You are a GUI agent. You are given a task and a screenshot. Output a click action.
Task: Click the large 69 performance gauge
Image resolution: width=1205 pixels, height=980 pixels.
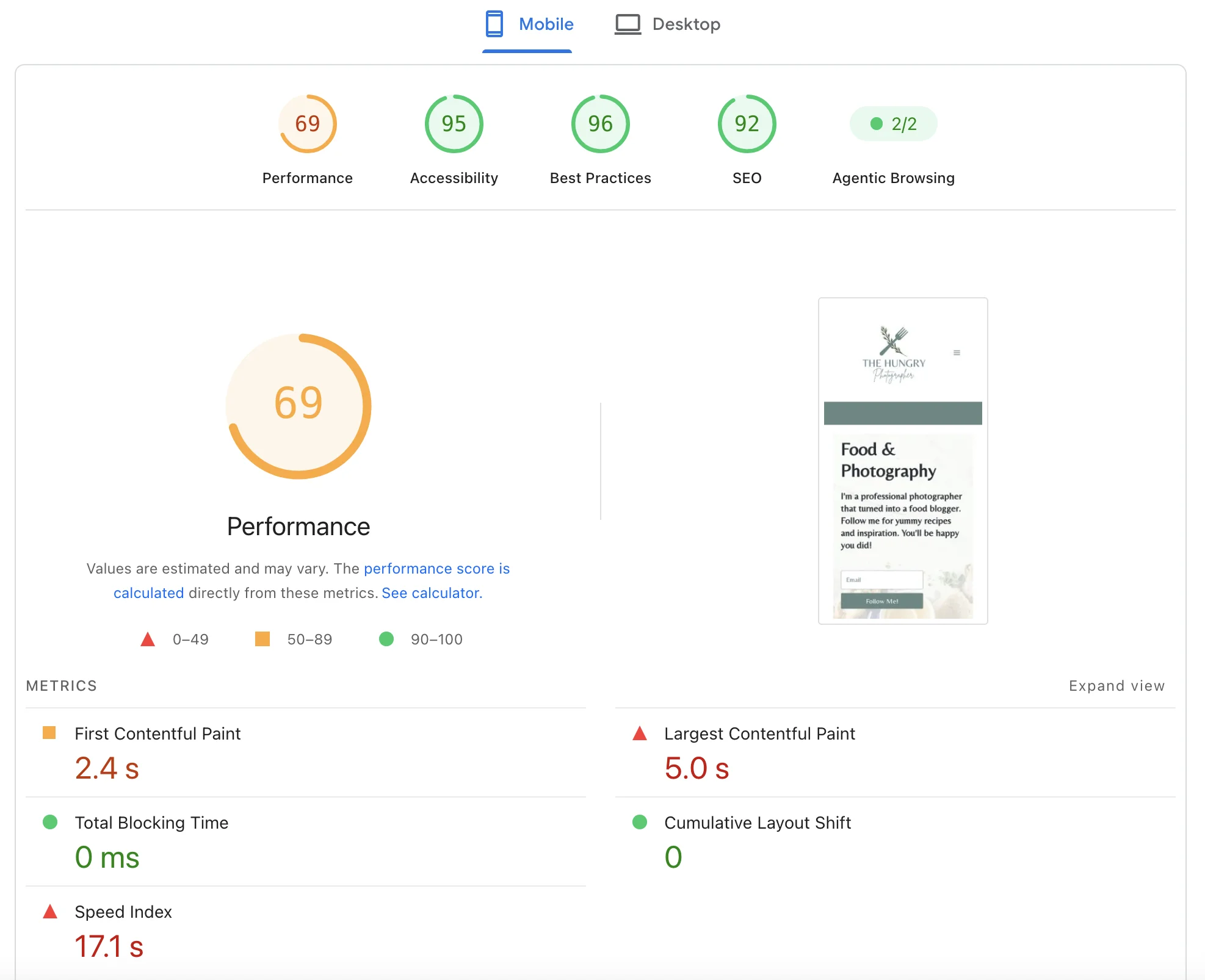[x=299, y=406]
